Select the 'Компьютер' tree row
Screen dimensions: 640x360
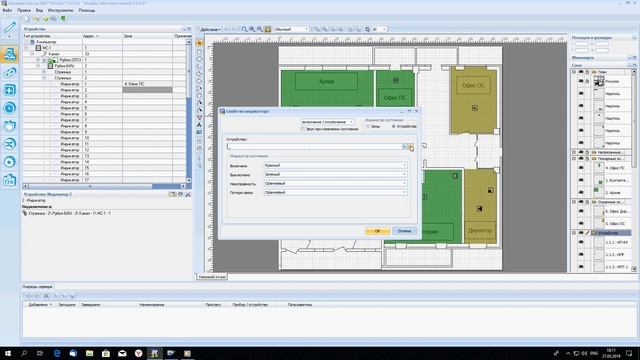(46, 42)
